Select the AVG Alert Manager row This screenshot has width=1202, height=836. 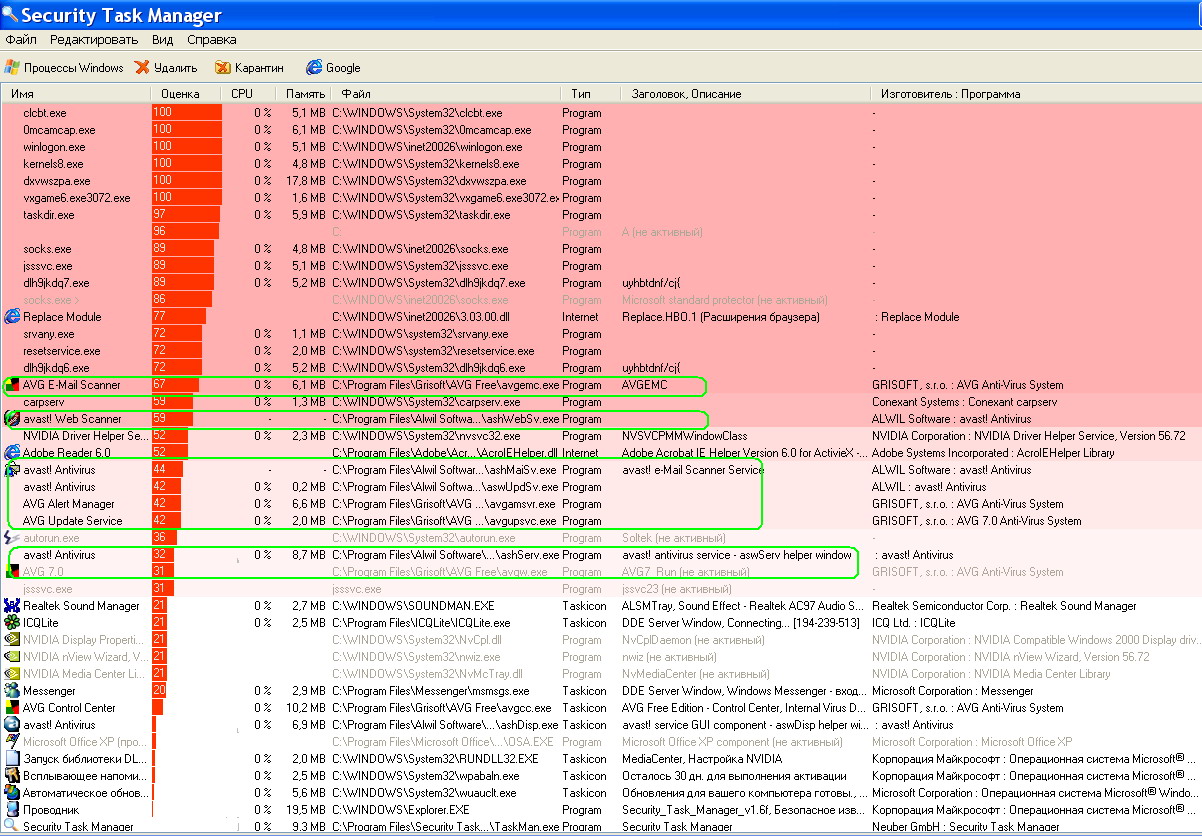click(601, 504)
